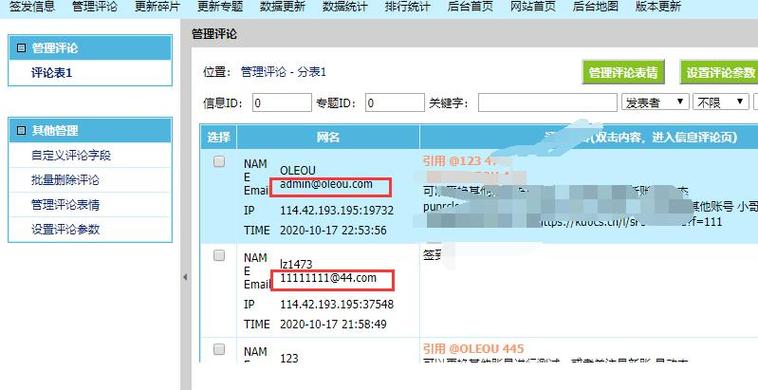Toggle the sidebar collapse arrow handle
The image size is (758, 390).
185,277
